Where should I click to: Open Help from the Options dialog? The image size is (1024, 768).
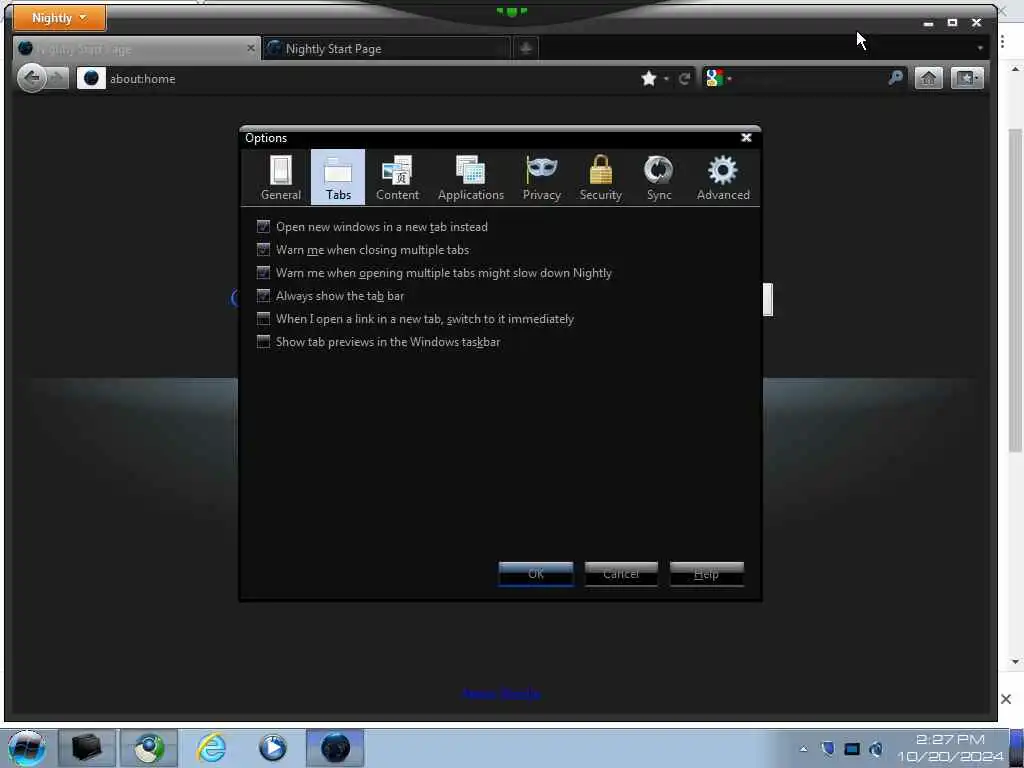click(707, 574)
